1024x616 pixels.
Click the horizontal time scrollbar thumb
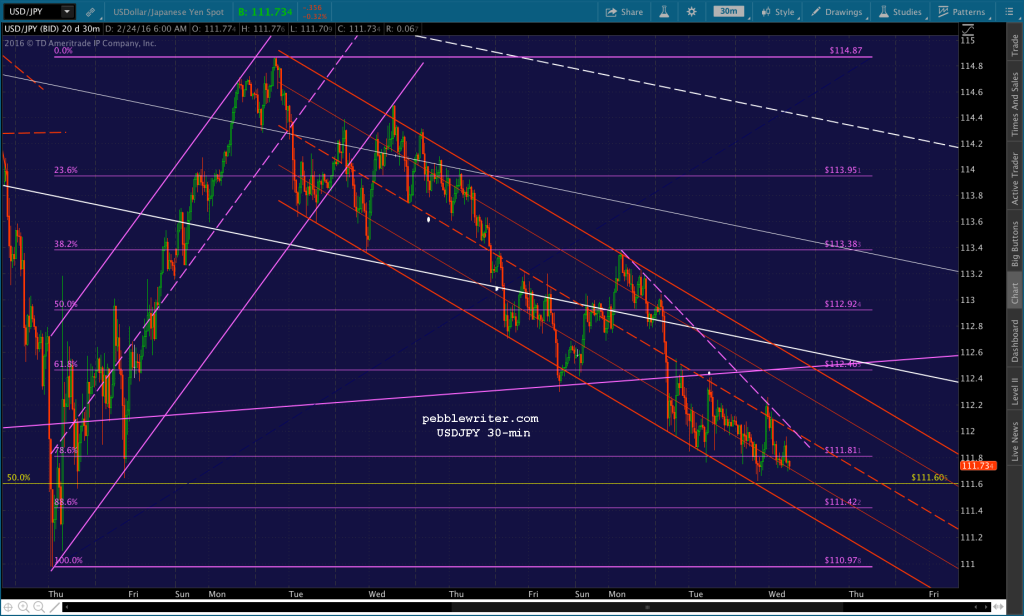pos(647,607)
